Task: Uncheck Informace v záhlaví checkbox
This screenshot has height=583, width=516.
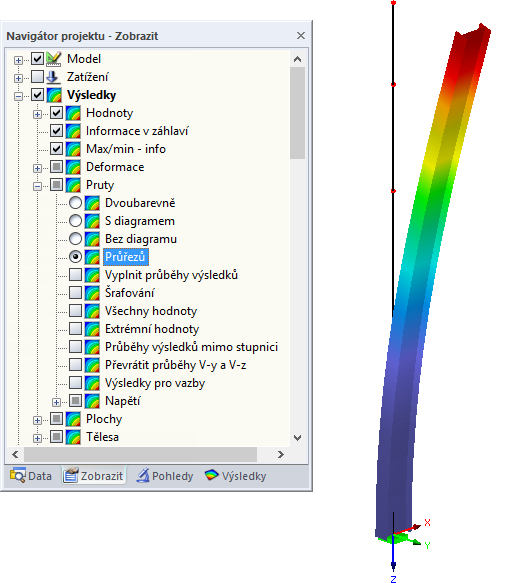Action: [x=57, y=131]
